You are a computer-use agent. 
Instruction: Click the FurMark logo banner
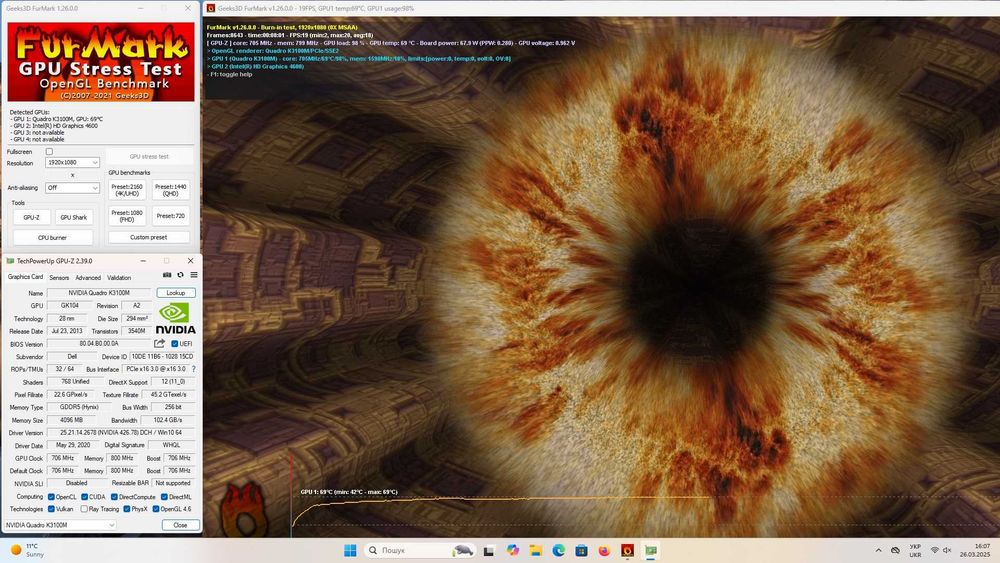(101, 62)
